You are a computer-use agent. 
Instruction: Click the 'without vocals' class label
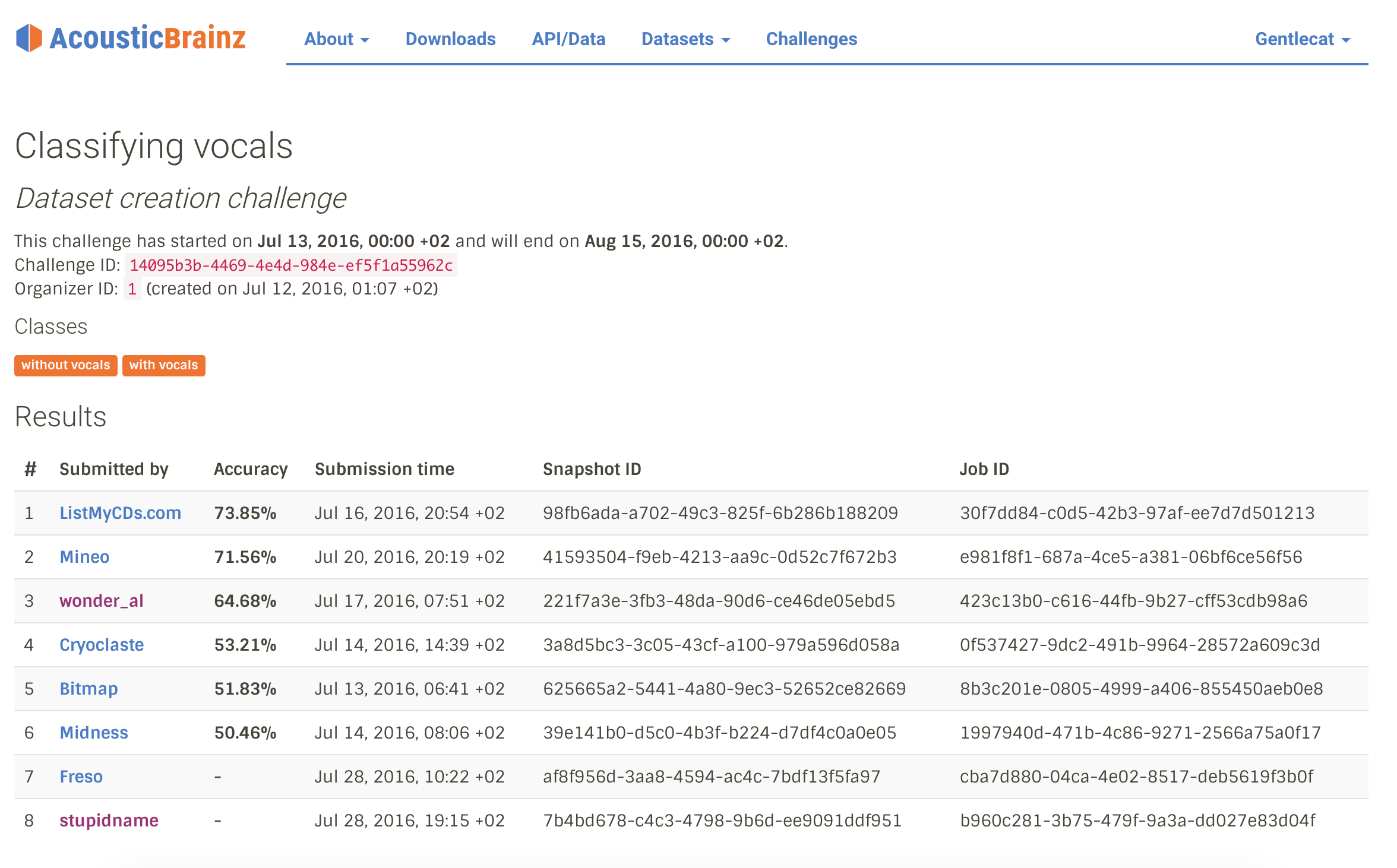pos(66,365)
